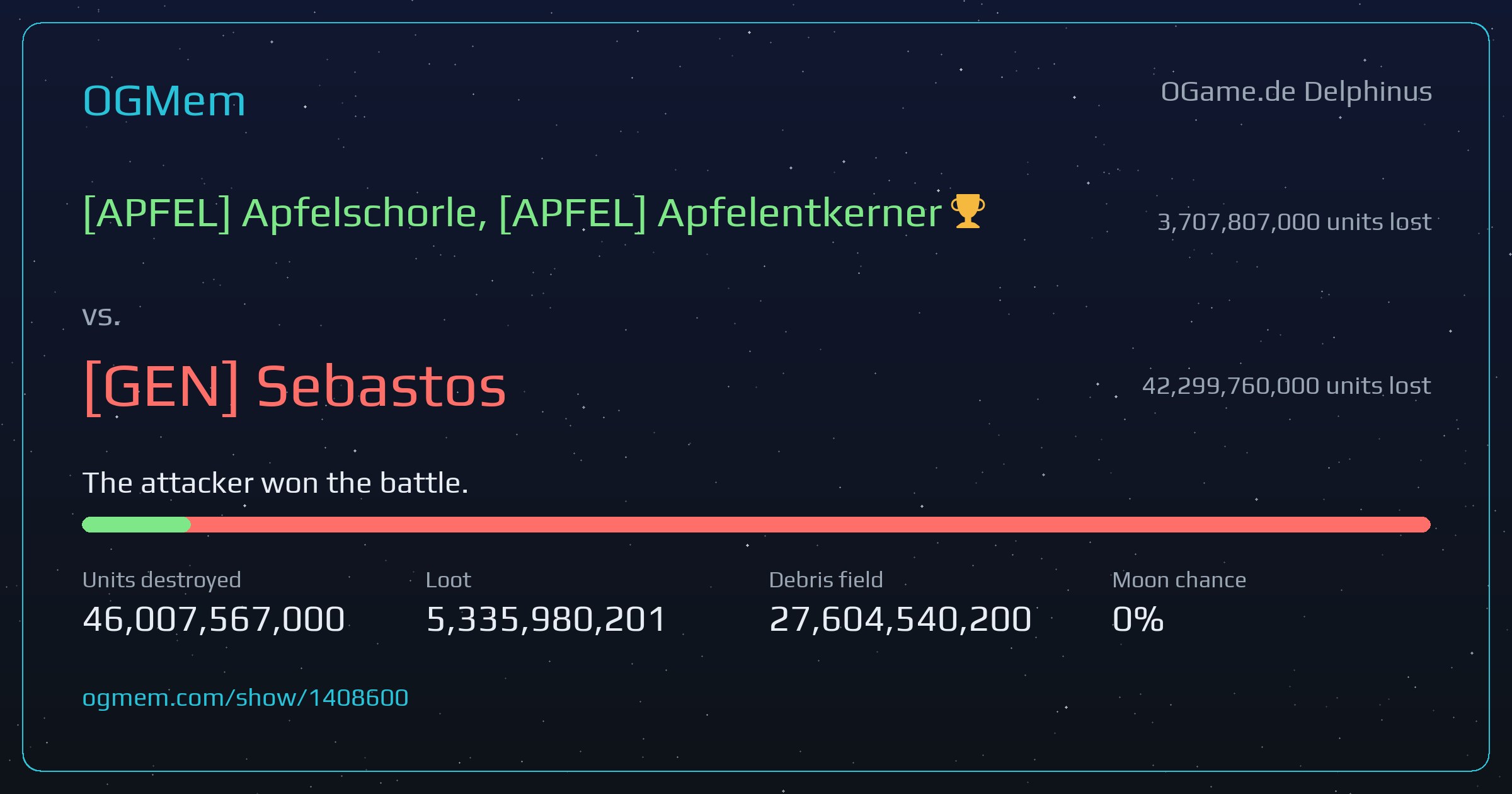This screenshot has width=1512, height=794.
Task: Select the [APFEL] Apfelschorle attacker name
Action: pos(284,213)
